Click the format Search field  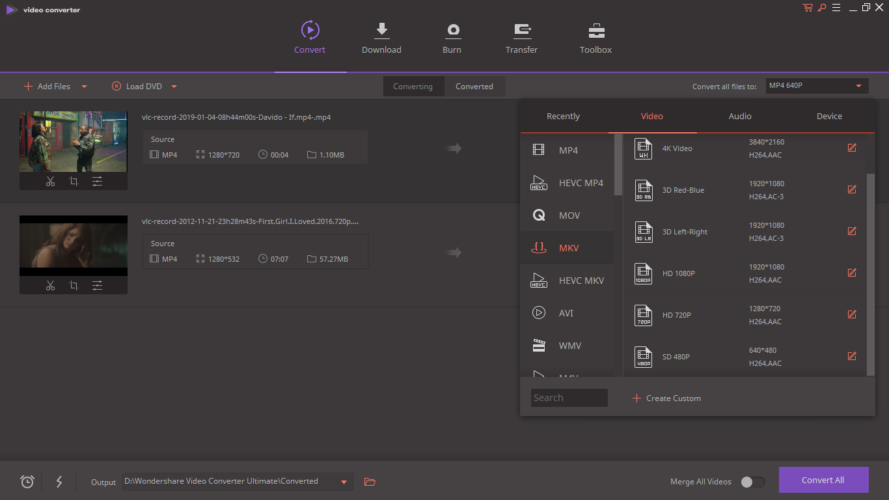(x=569, y=398)
